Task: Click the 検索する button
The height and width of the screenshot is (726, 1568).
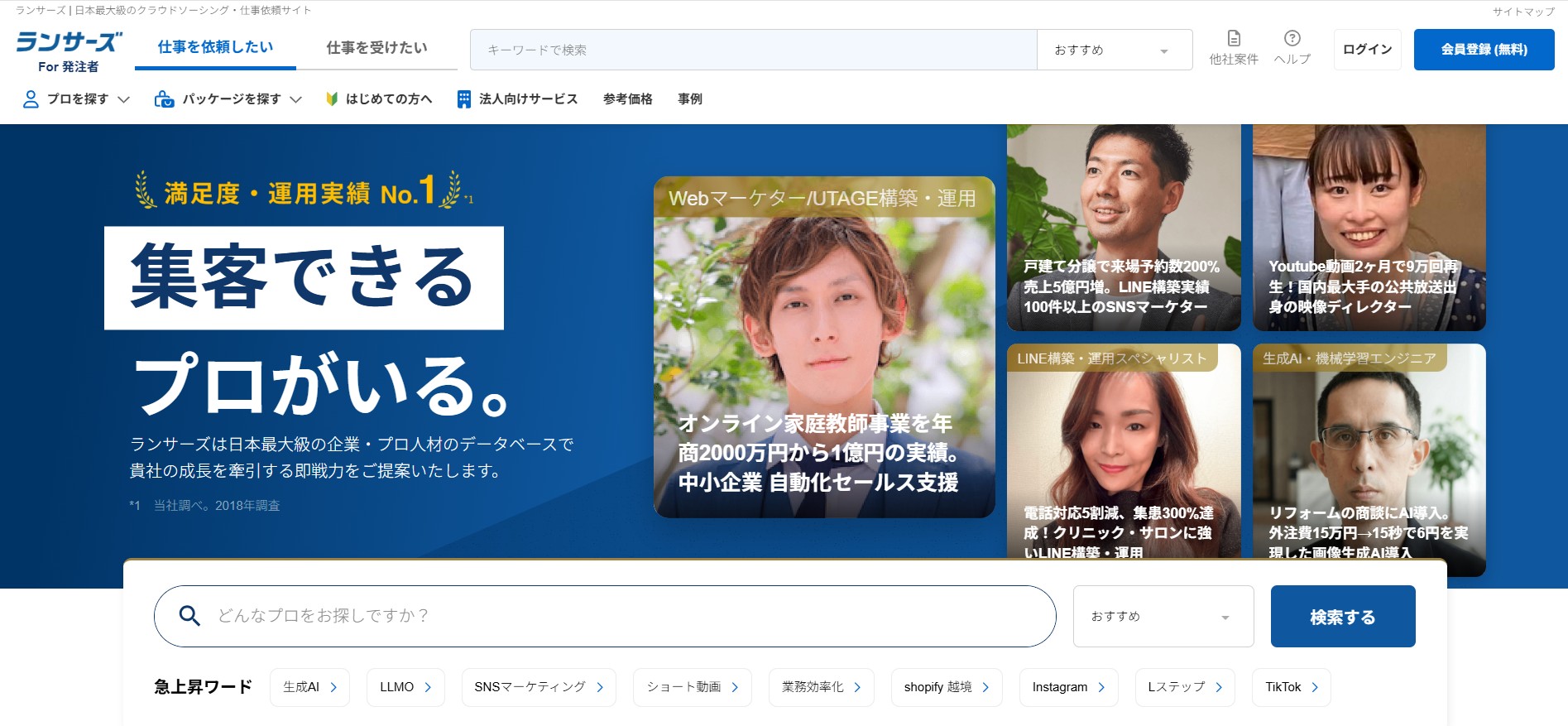Action: [x=1342, y=617]
